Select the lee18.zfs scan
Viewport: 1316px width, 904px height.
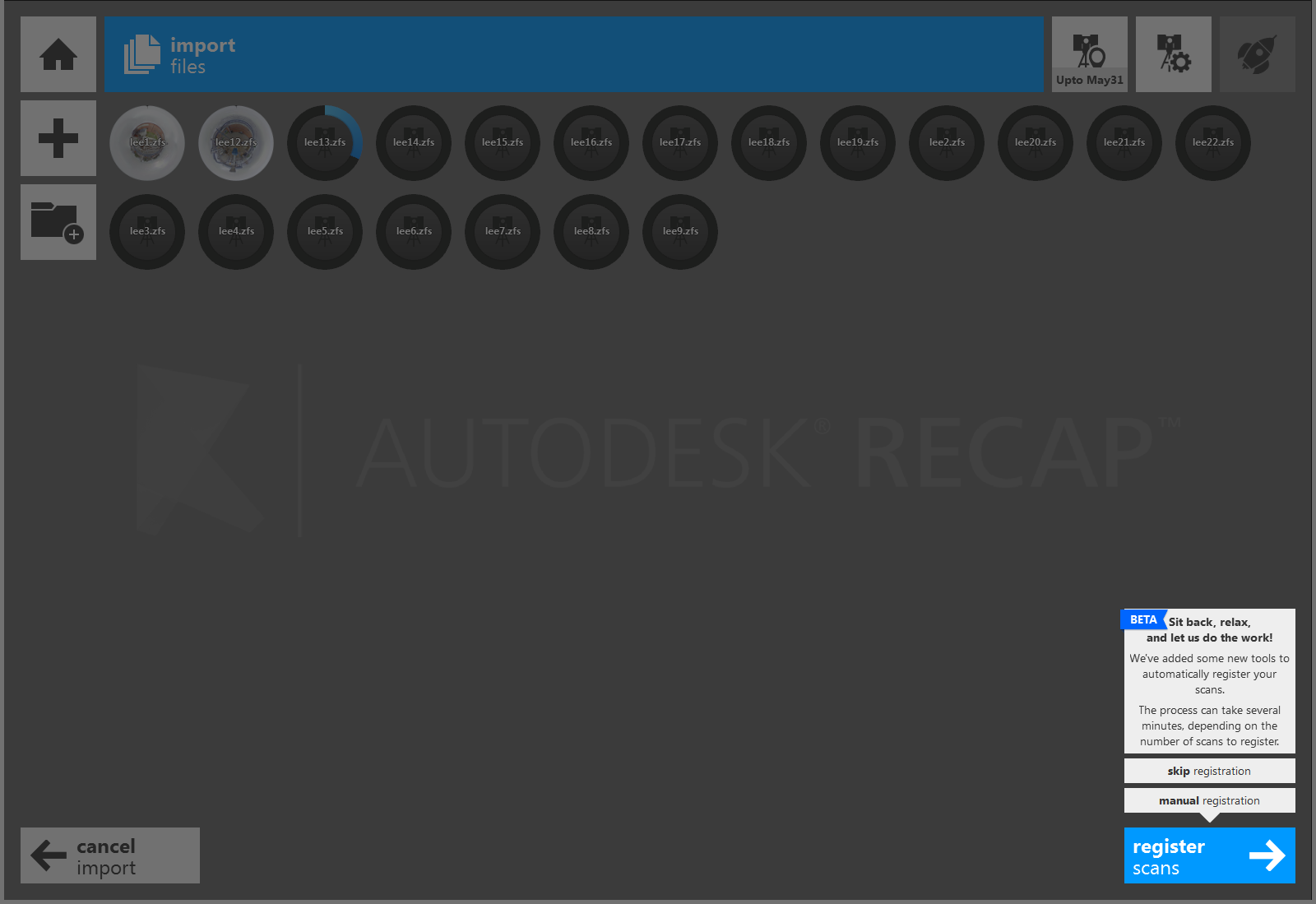coord(769,143)
